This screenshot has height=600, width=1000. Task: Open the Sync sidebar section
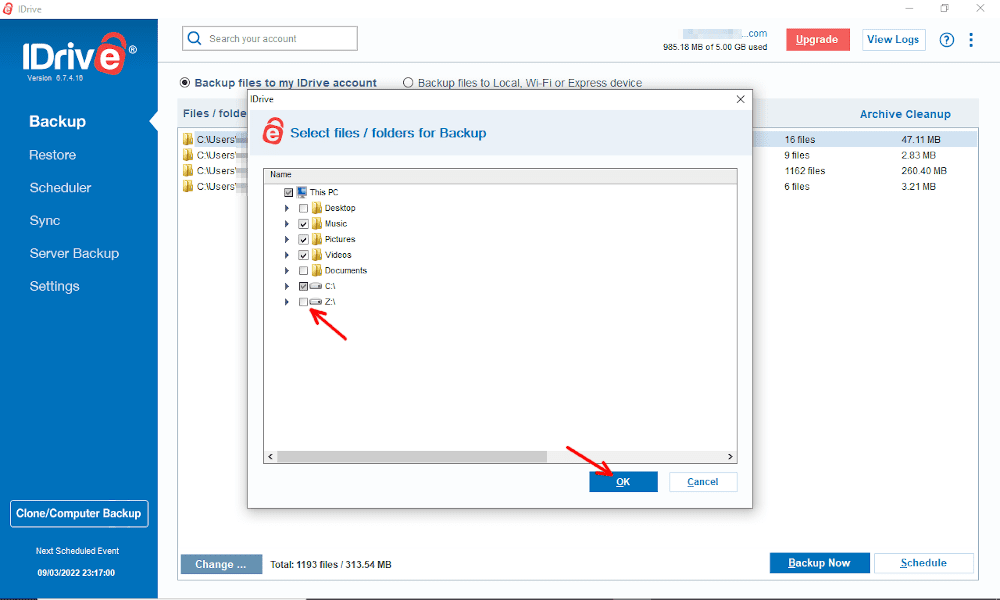click(x=45, y=221)
